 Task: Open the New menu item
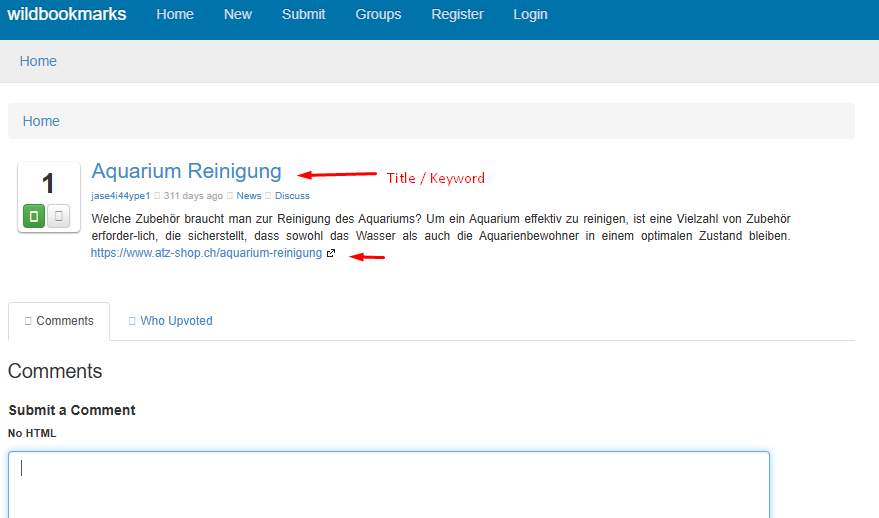(x=238, y=14)
